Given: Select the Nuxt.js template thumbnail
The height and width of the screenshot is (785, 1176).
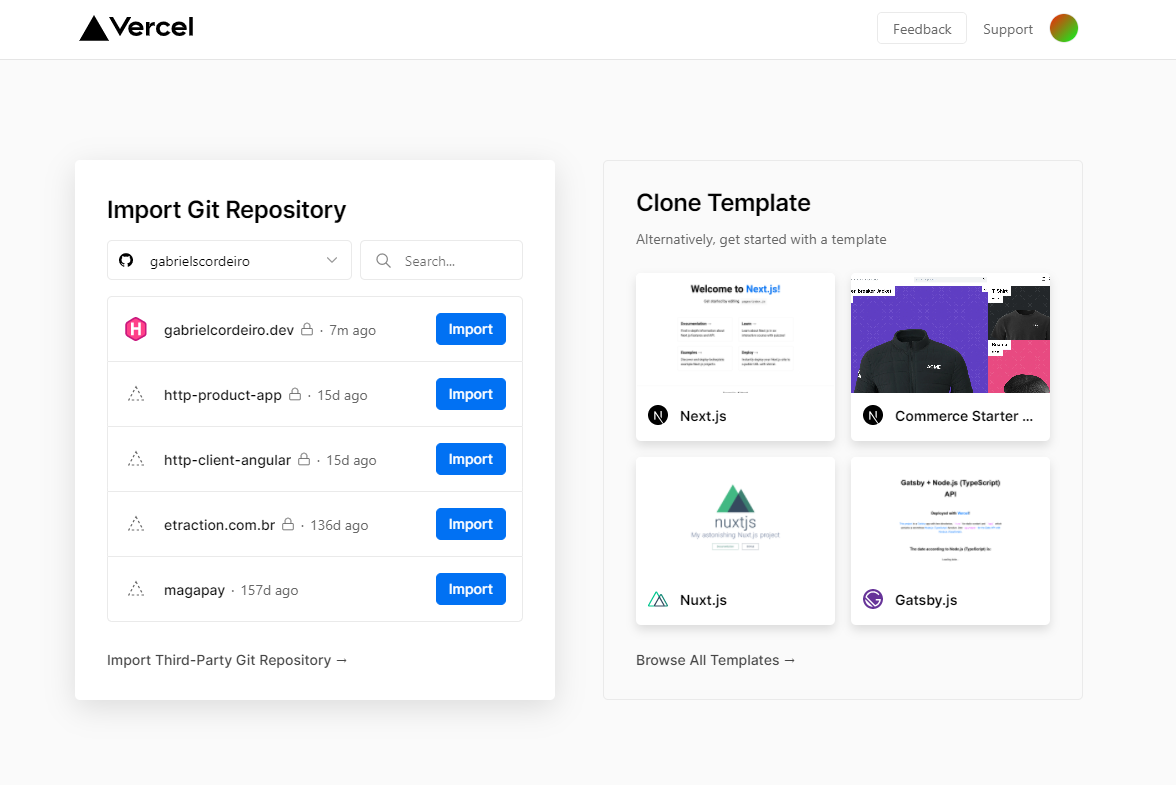Looking at the screenshot, I should pyautogui.click(x=735, y=517).
